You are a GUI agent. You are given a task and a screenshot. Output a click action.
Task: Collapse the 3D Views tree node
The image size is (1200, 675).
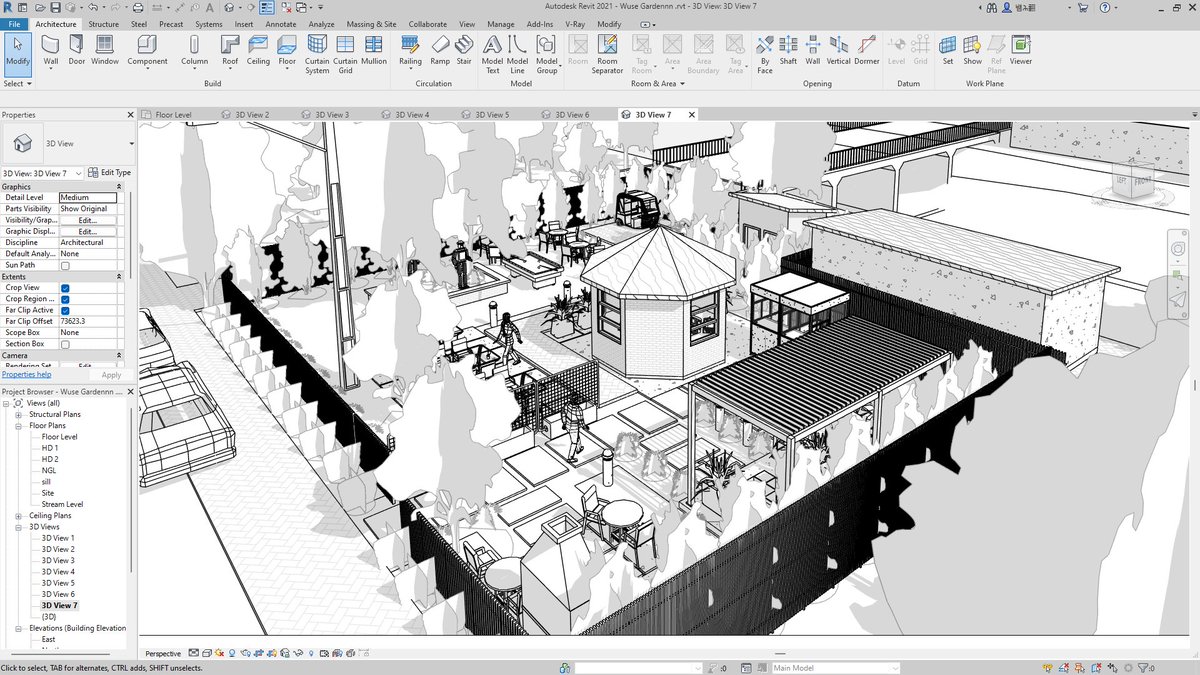click(x=18, y=527)
